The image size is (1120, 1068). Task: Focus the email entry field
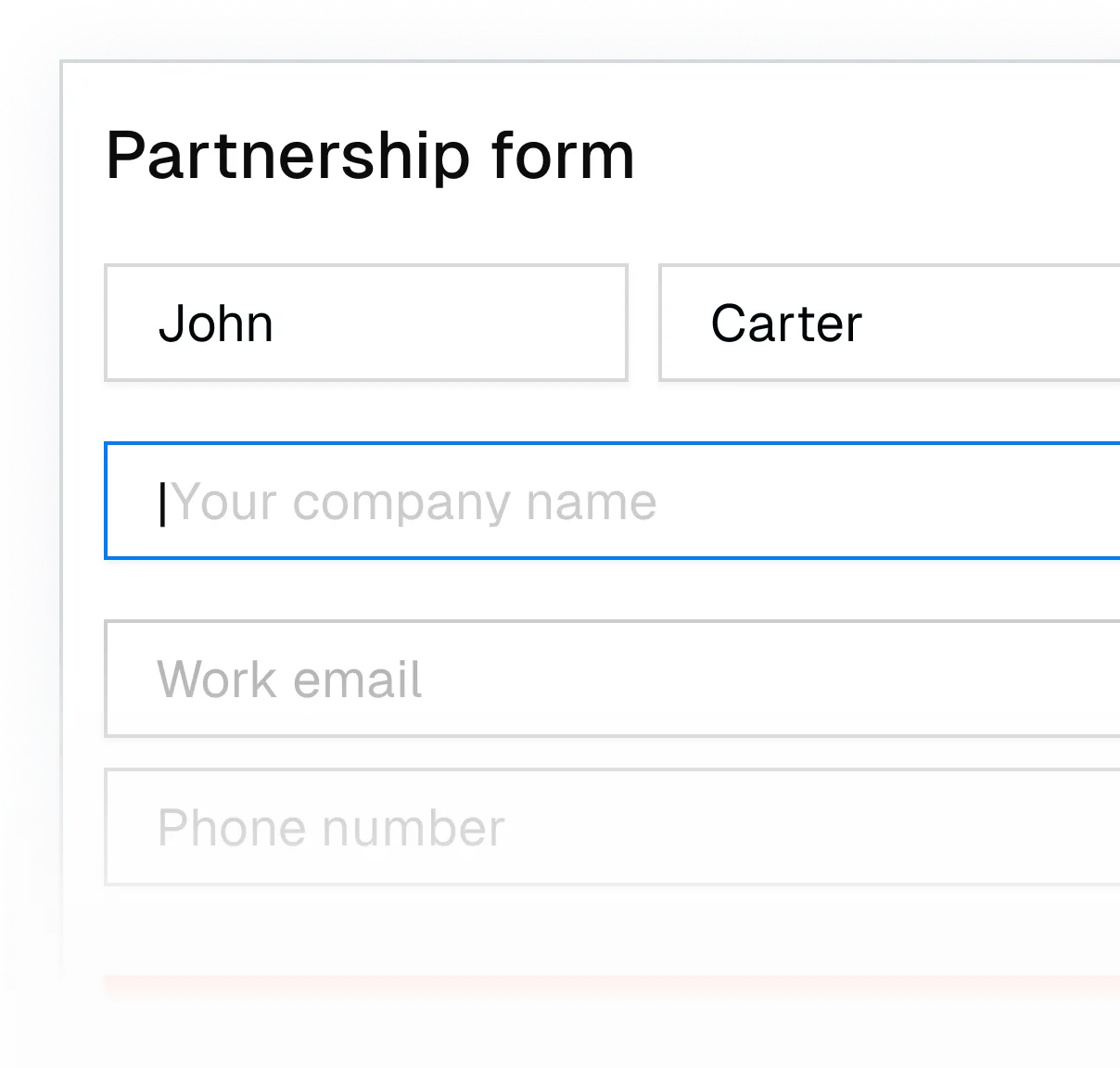pyautogui.click(x=556, y=679)
